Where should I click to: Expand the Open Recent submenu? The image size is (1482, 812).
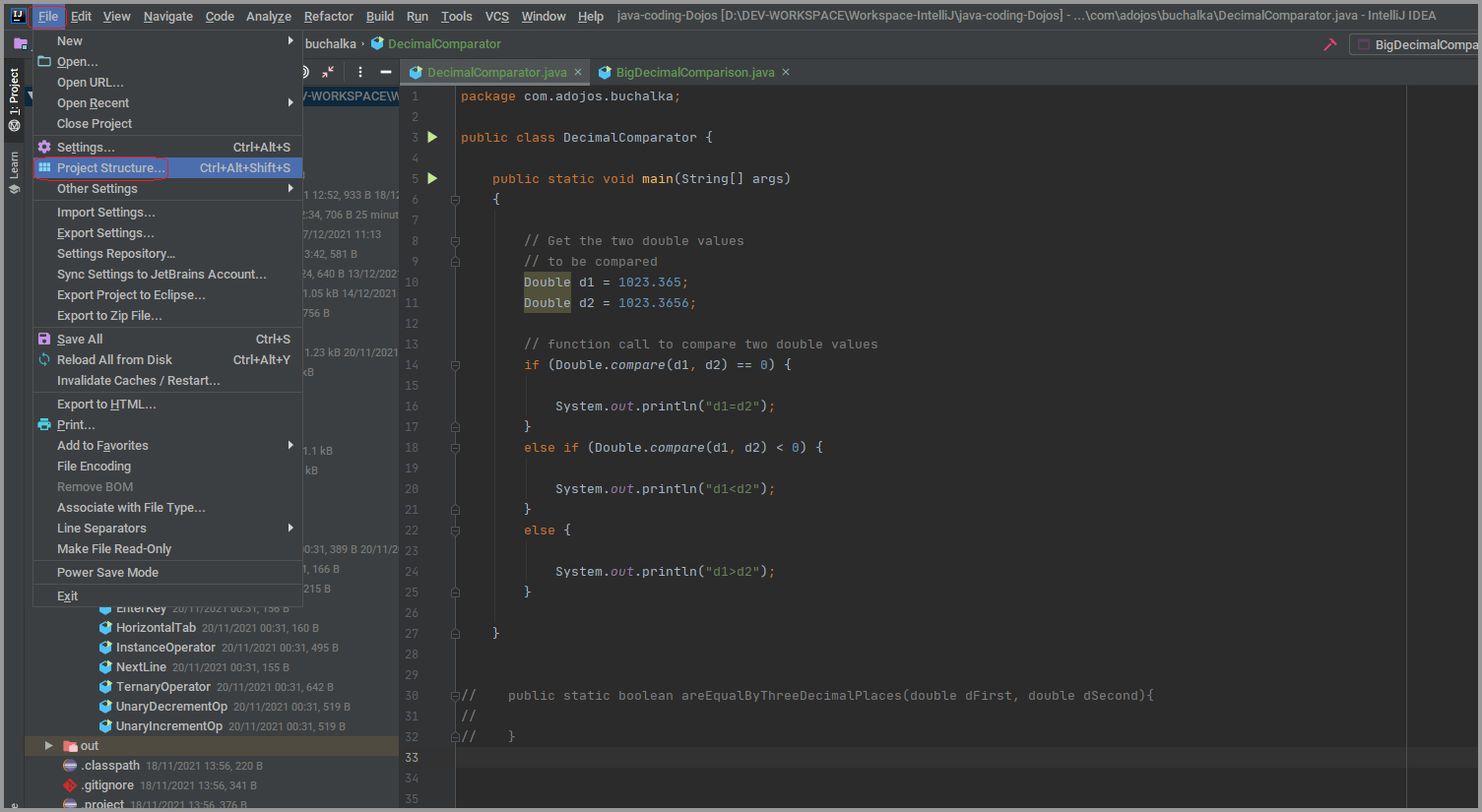tap(93, 103)
